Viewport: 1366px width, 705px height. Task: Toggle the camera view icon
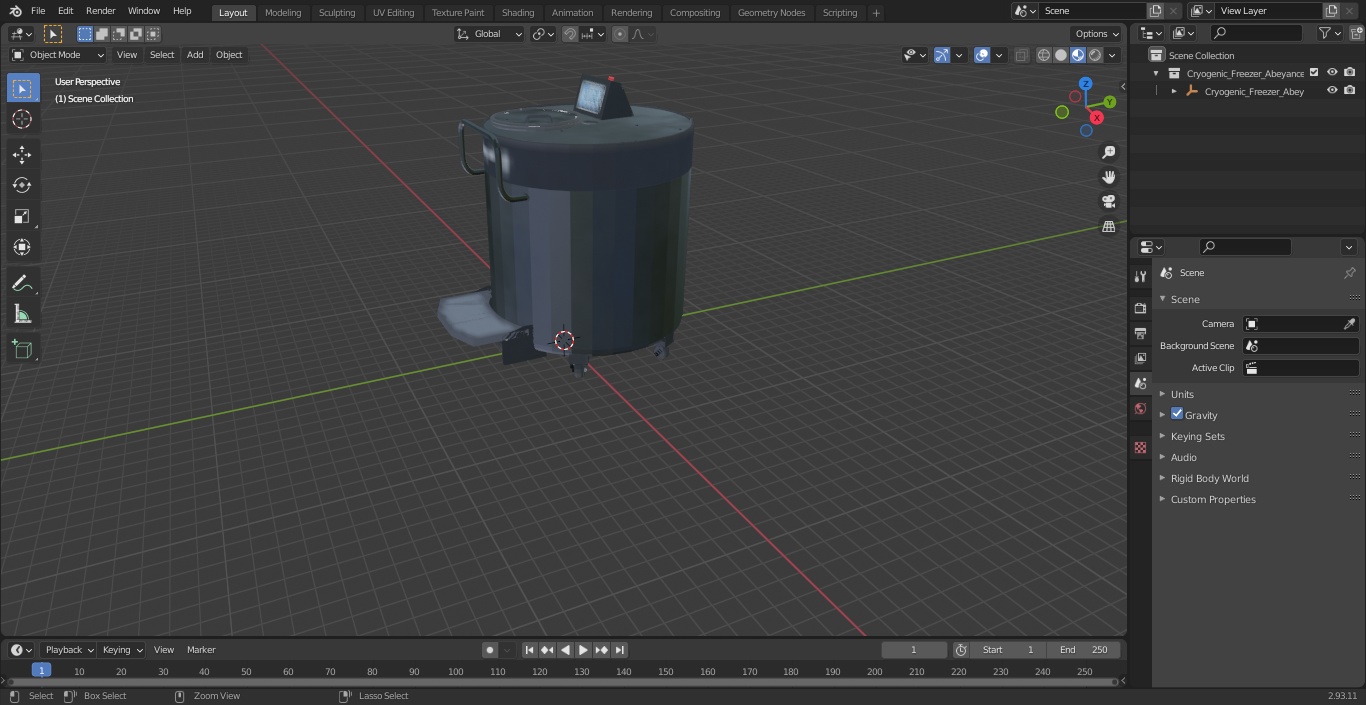pos(1108,202)
